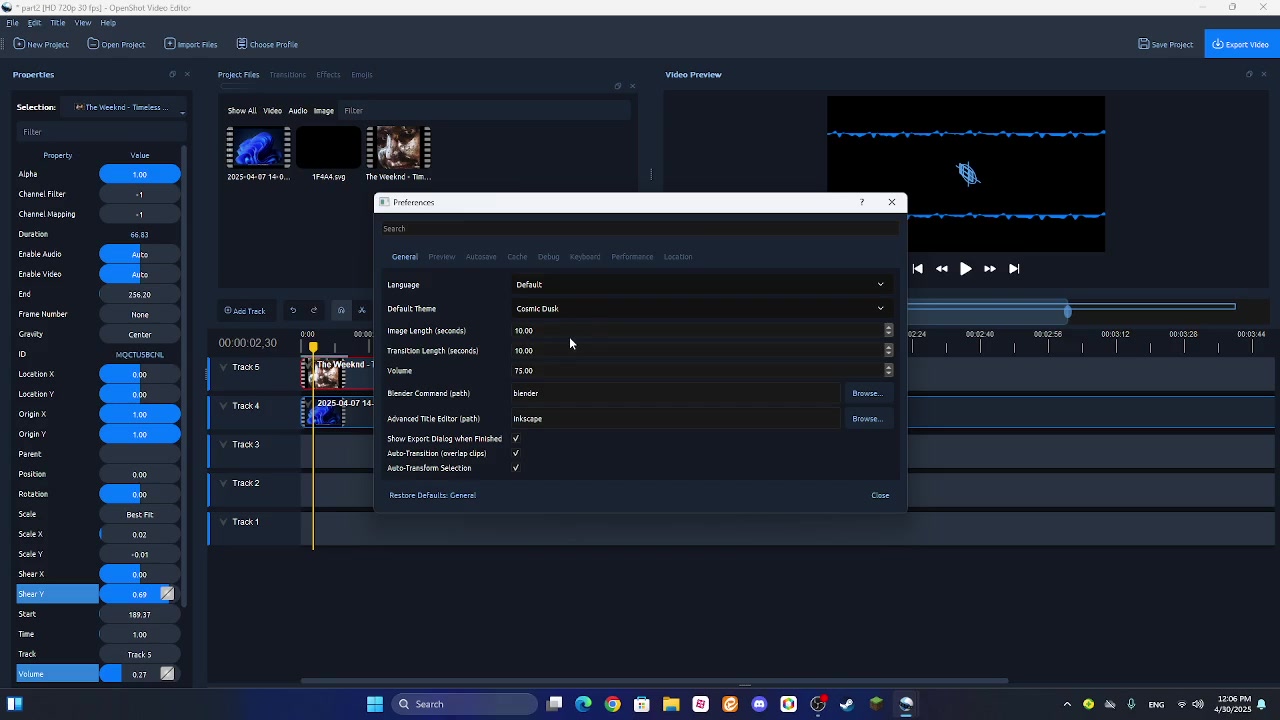Open the Language dropdown
The image size is (1280, 720).
(x=699, y=285)
